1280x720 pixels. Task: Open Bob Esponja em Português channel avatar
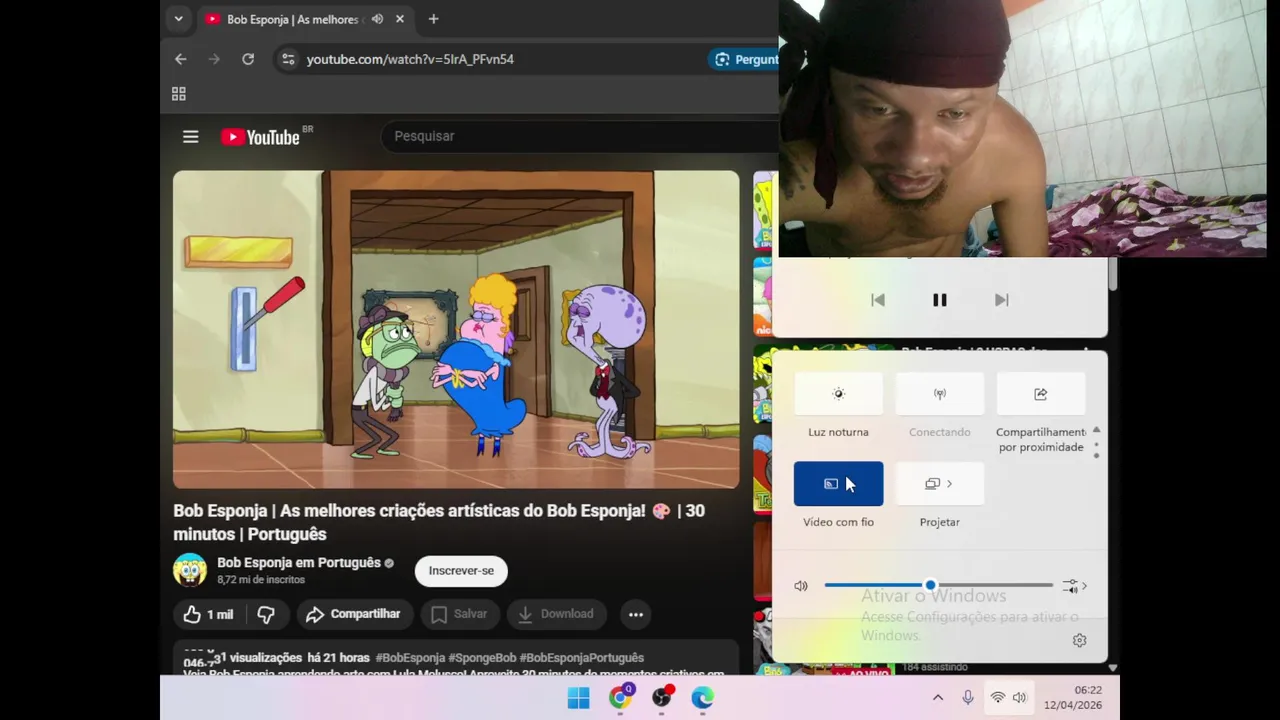(190, 570)
